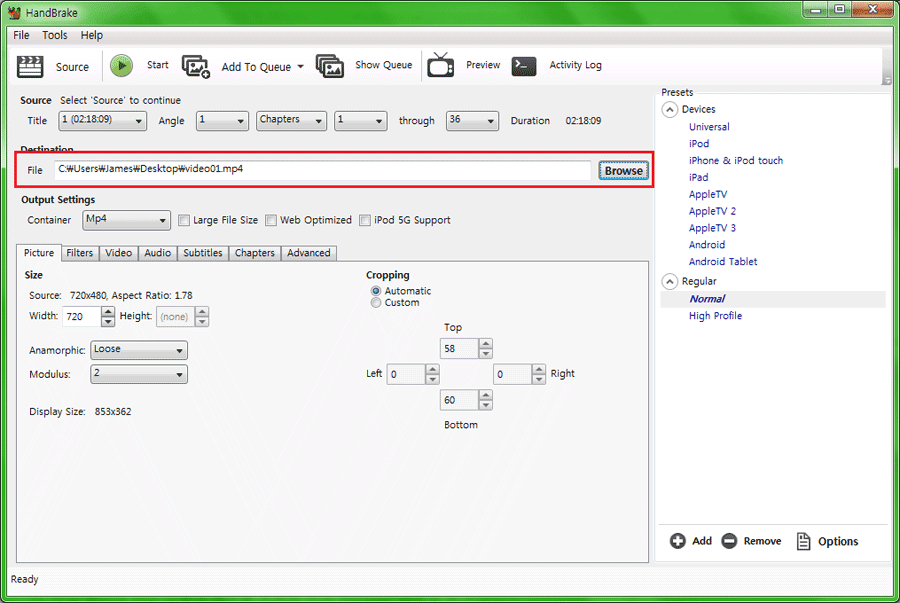Click the Browse button

(x=623, y=170)
